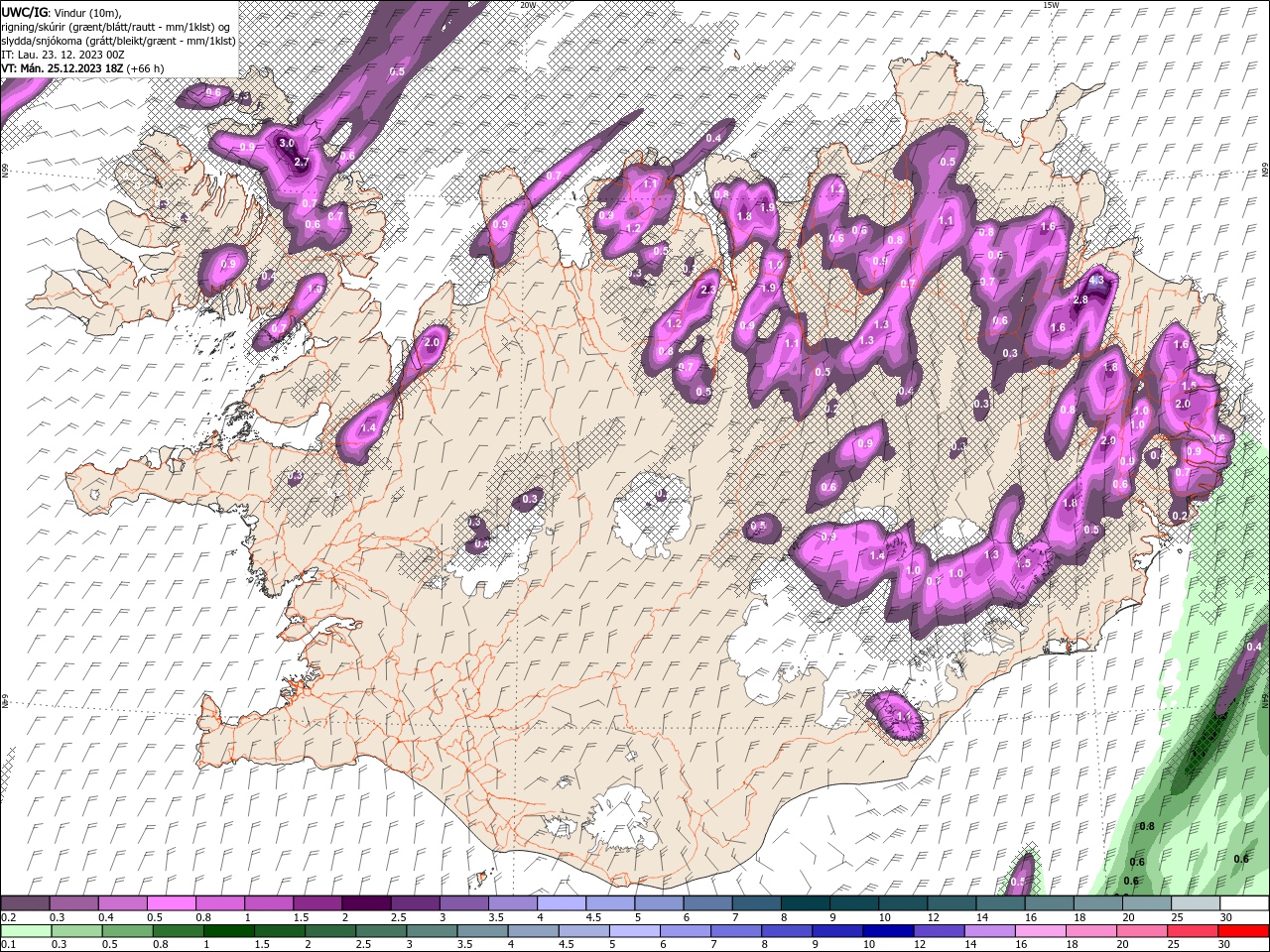Click the '0.1' label under the rain legend
Screen dimensions: 1270x952
click(x=8, y=945)
